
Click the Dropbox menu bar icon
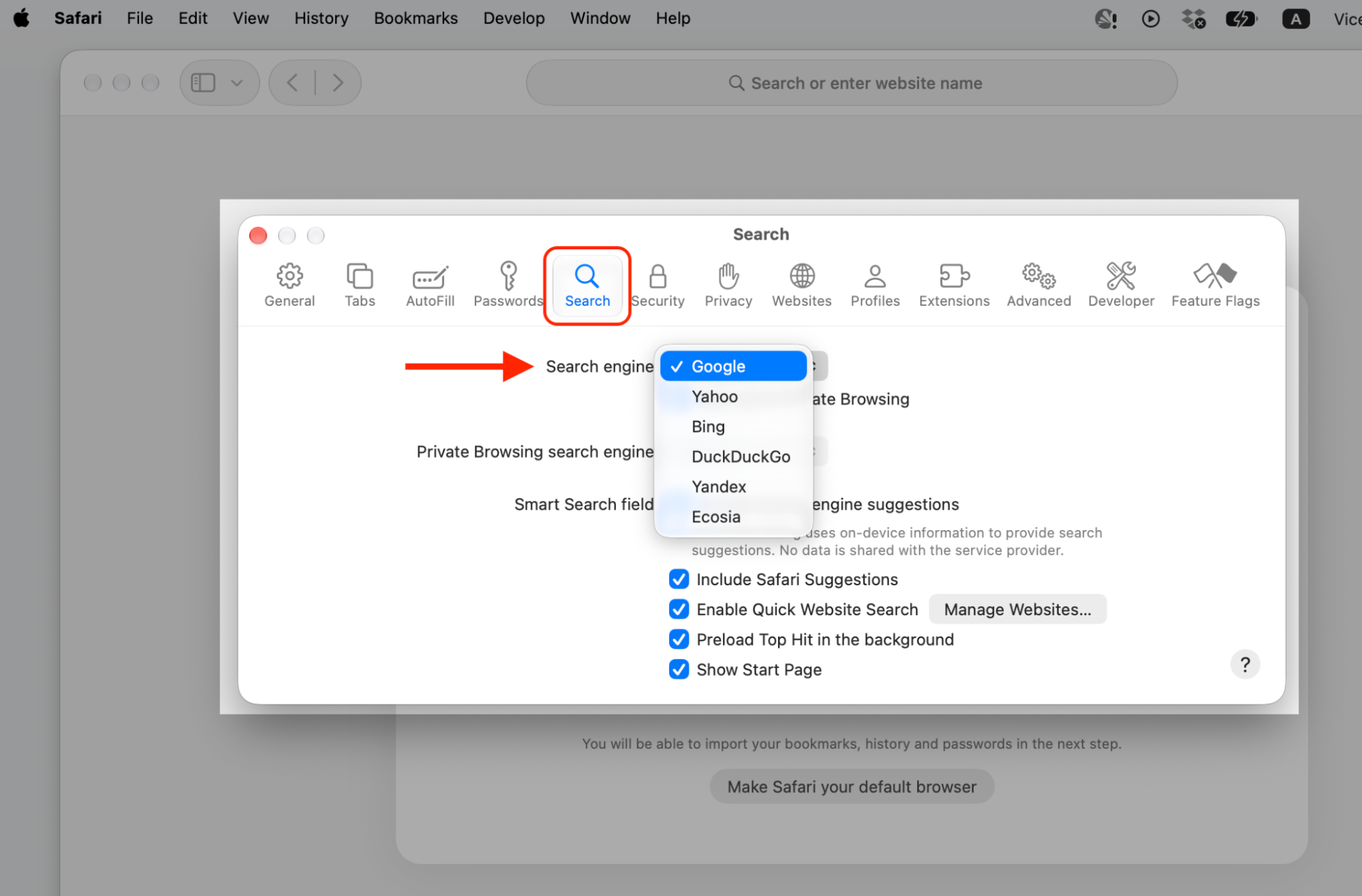click(x=1194, y=18)
